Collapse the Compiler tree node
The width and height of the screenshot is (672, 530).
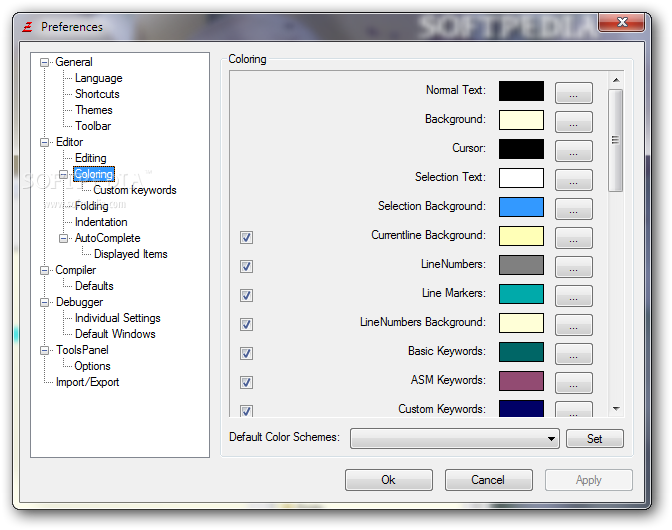pyautogui.click(x=44, y=270)
